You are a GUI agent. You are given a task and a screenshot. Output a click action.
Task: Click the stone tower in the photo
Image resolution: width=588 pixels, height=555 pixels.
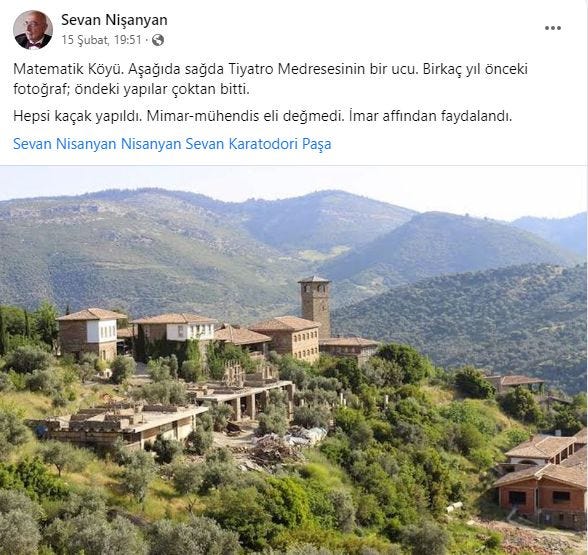point(315,306)
